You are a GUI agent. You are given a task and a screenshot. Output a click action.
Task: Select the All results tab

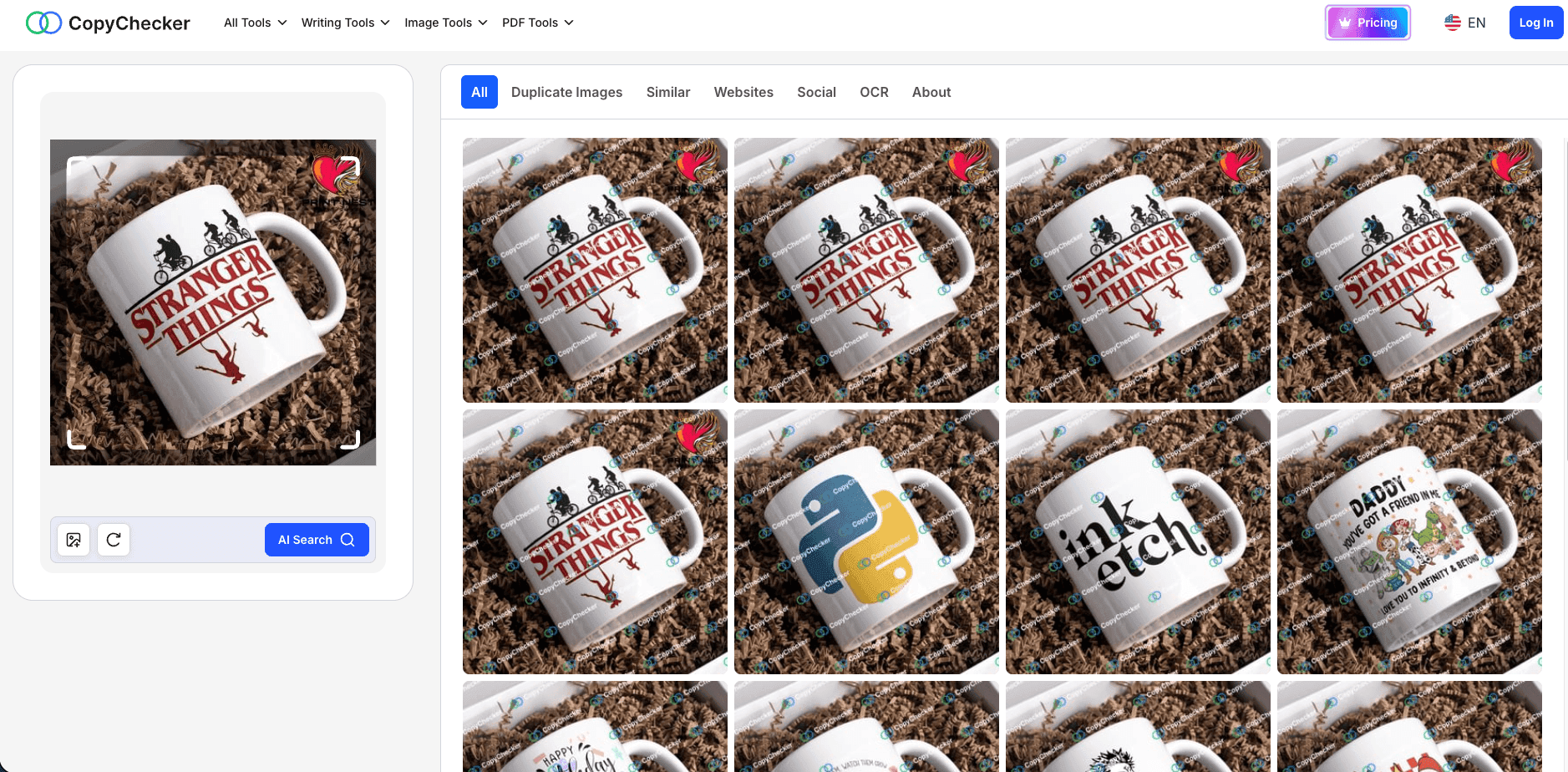tap(480, 92)
